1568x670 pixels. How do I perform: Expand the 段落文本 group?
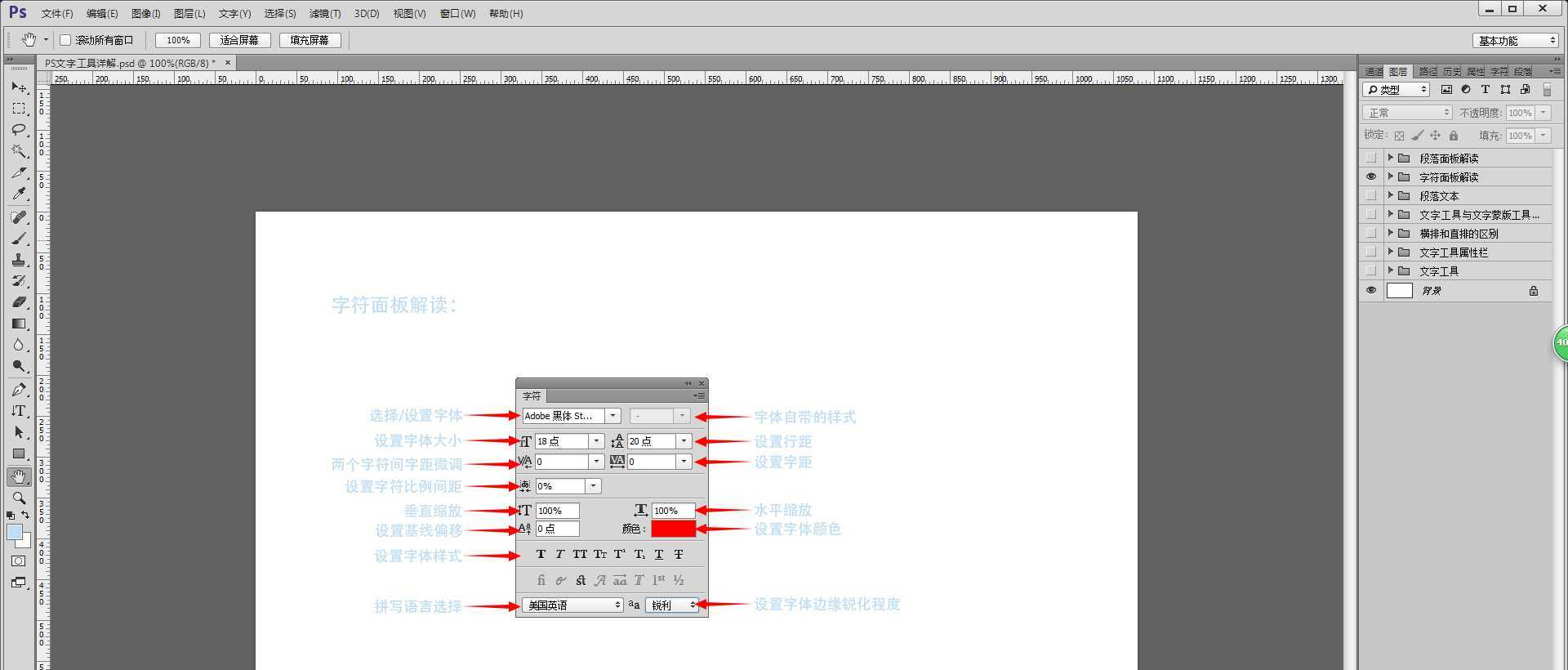click(x=1390, y=195)
